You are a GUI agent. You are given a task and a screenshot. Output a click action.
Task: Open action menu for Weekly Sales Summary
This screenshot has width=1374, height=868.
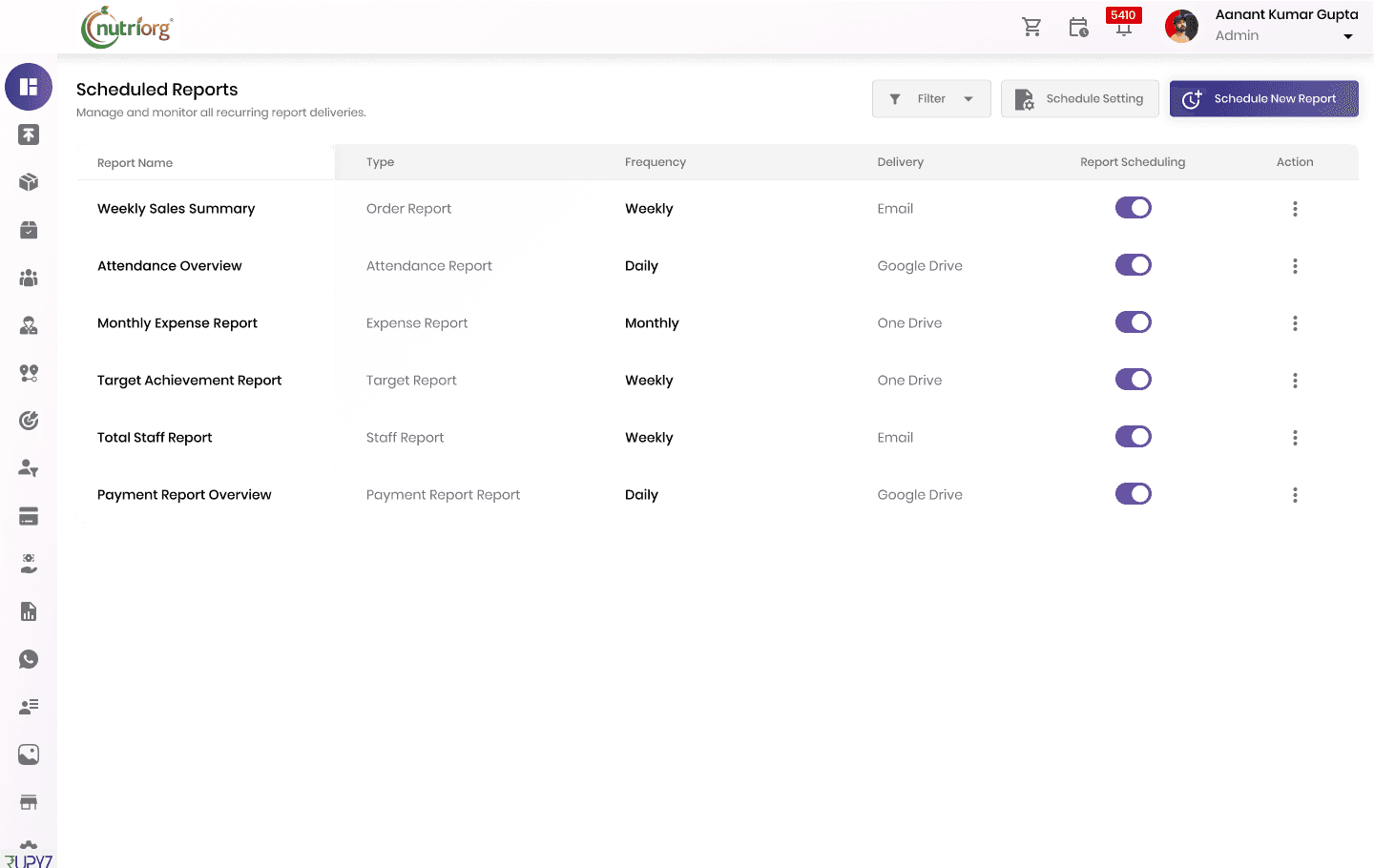(1295, 209)
